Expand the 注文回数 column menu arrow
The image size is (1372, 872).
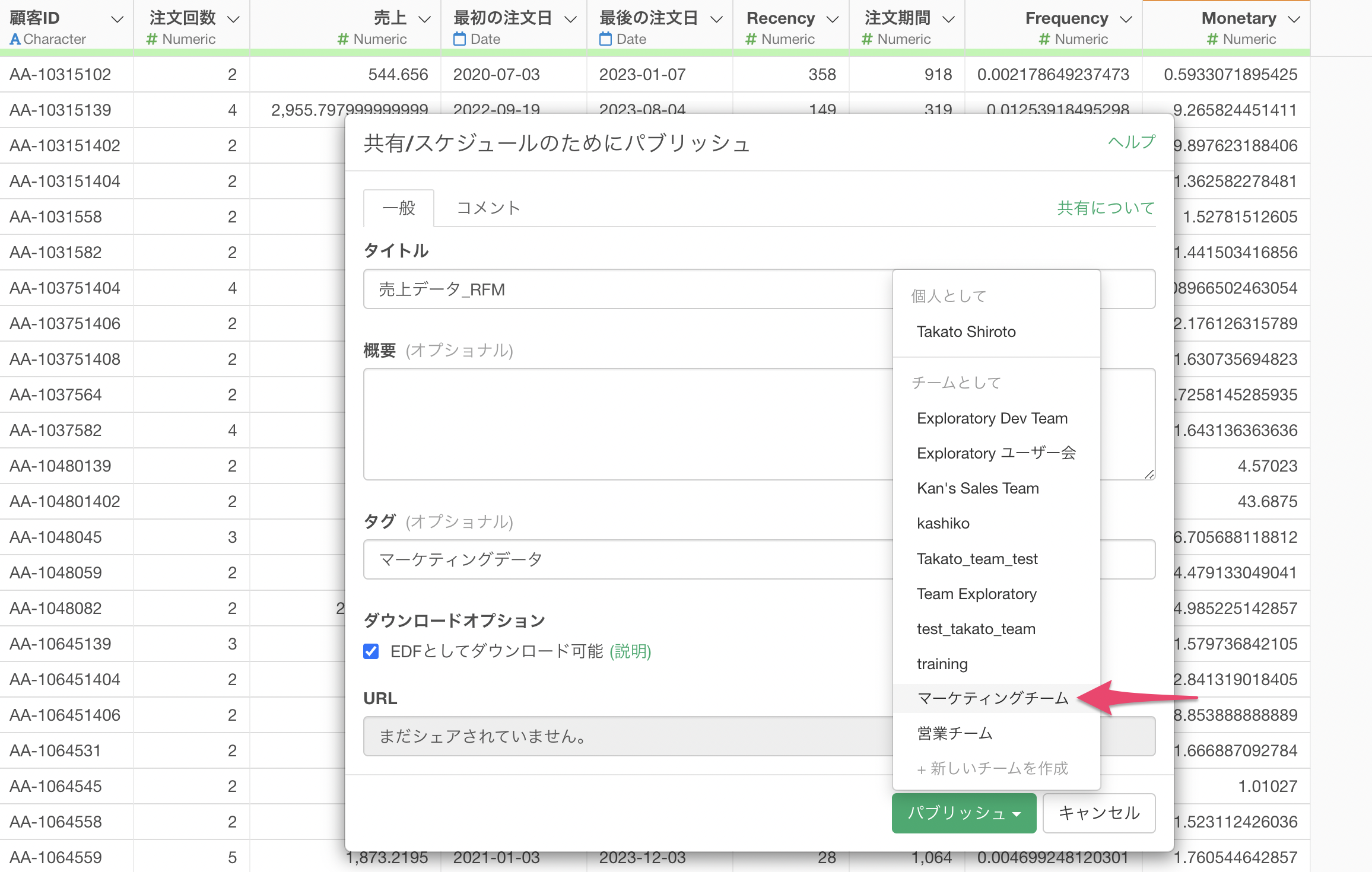click(234, 19)
